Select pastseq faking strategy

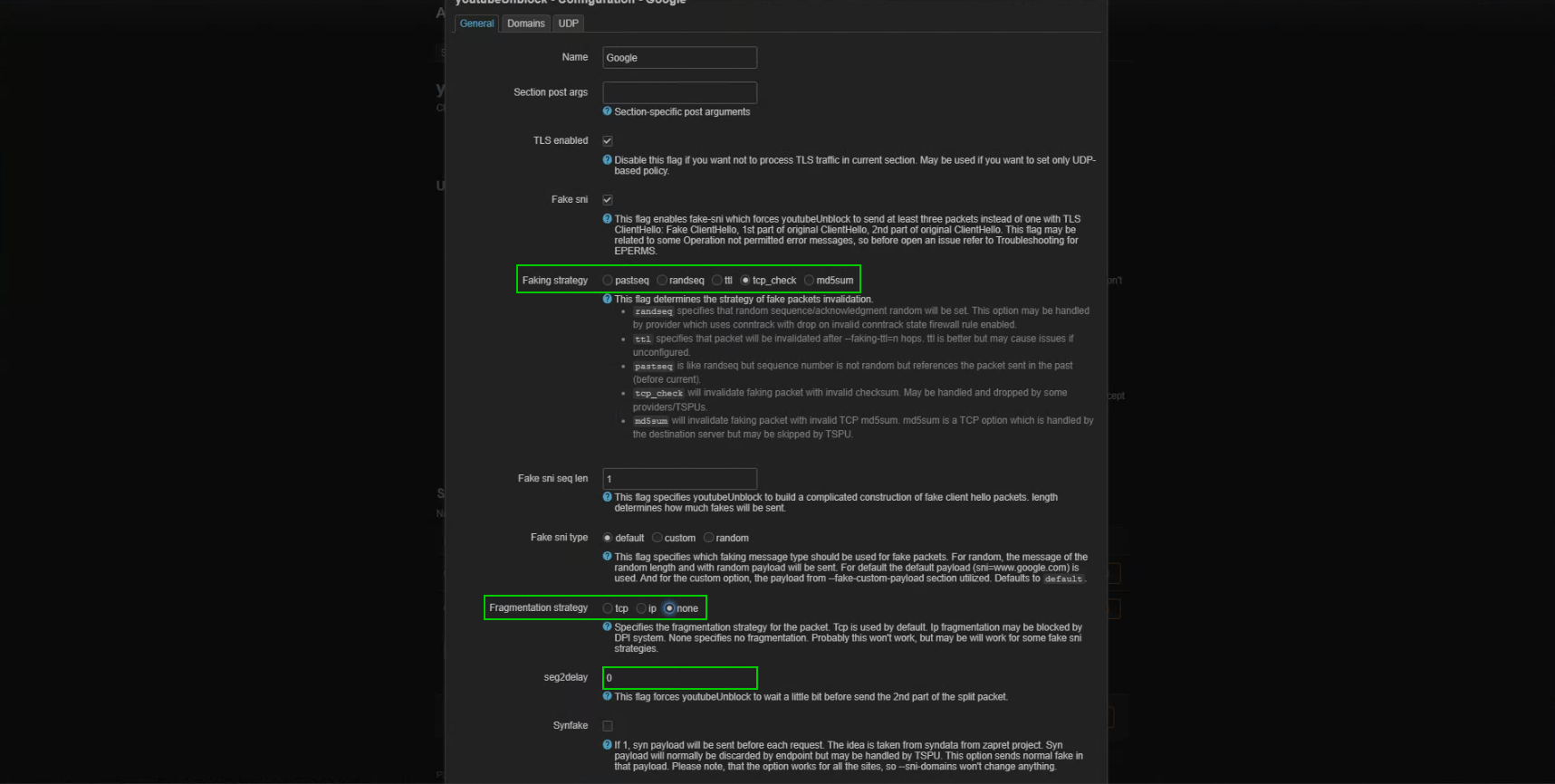tap(608, 281)
